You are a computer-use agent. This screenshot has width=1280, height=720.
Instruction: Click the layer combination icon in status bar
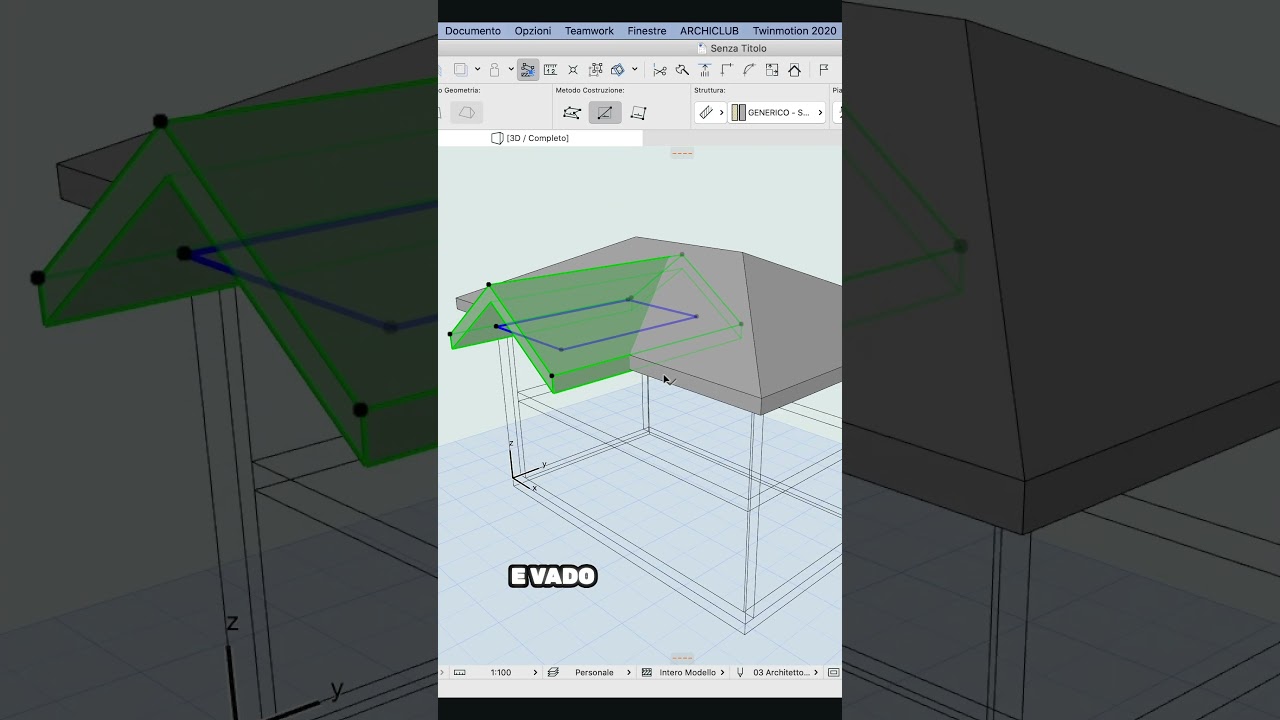tap(553, 673)
